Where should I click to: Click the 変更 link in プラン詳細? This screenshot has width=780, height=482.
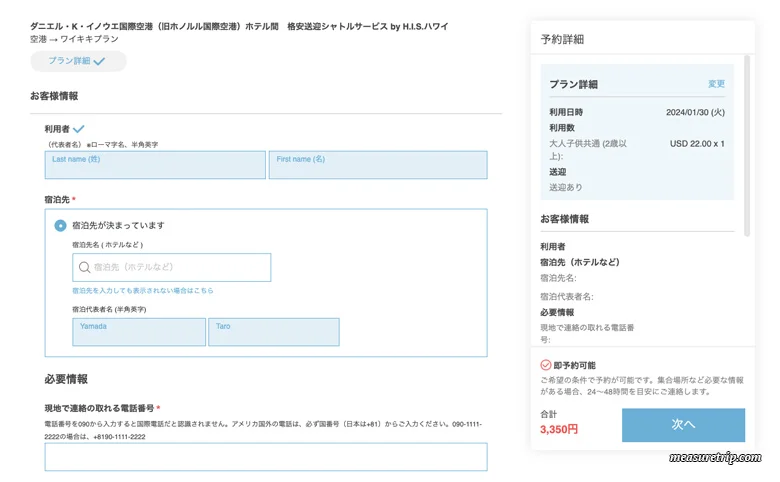(x=716, y=84)
